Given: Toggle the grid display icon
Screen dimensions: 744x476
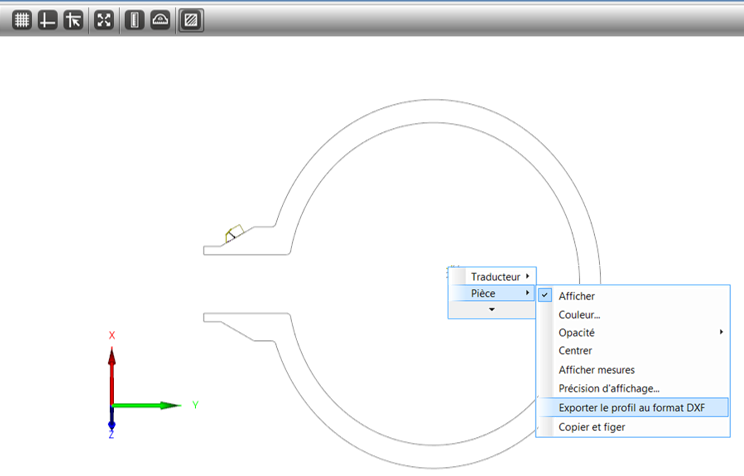Looking at the screenshot, I should (x=22, y=20).
